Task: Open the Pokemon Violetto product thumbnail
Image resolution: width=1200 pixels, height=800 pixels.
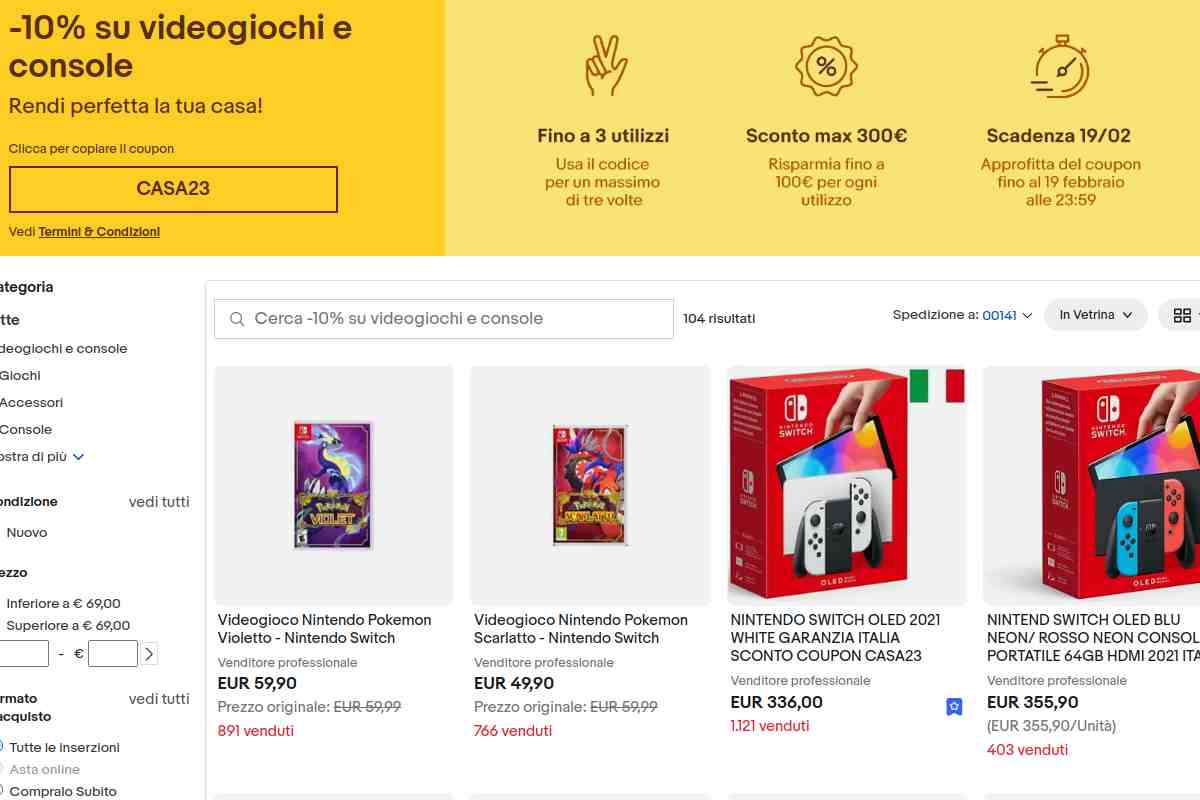Action: 334,485
